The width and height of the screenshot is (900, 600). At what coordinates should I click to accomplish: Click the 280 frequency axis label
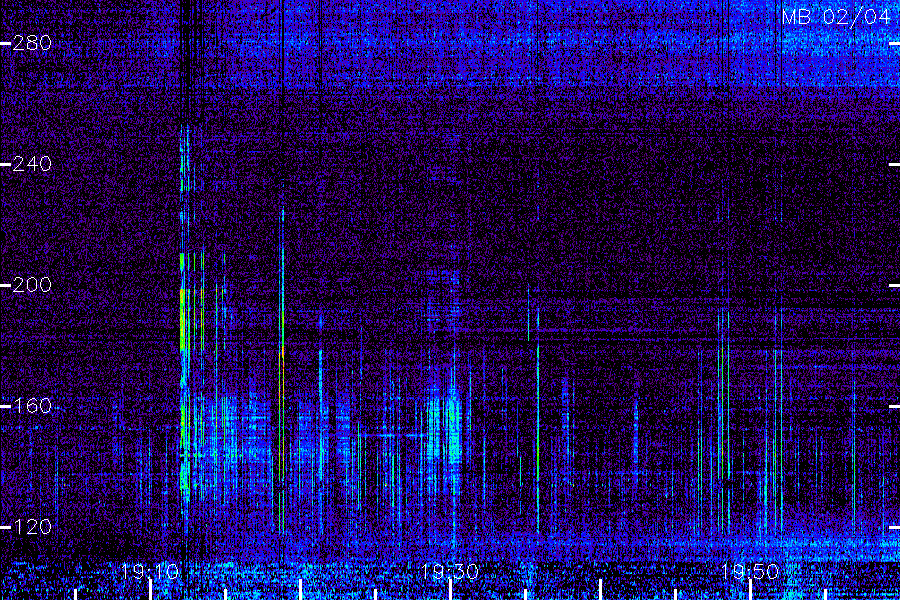[32, 43]
